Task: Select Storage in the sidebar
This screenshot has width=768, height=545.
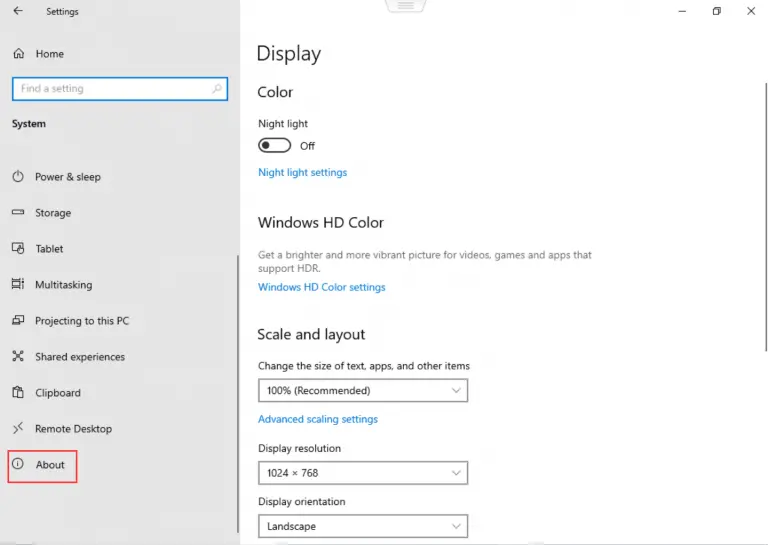Action: pos(53,213)
